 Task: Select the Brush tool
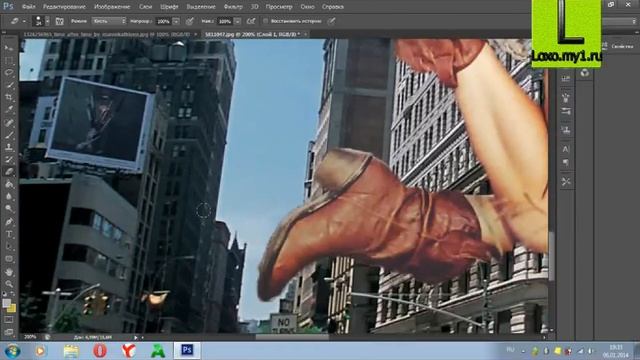click(9, 135)
